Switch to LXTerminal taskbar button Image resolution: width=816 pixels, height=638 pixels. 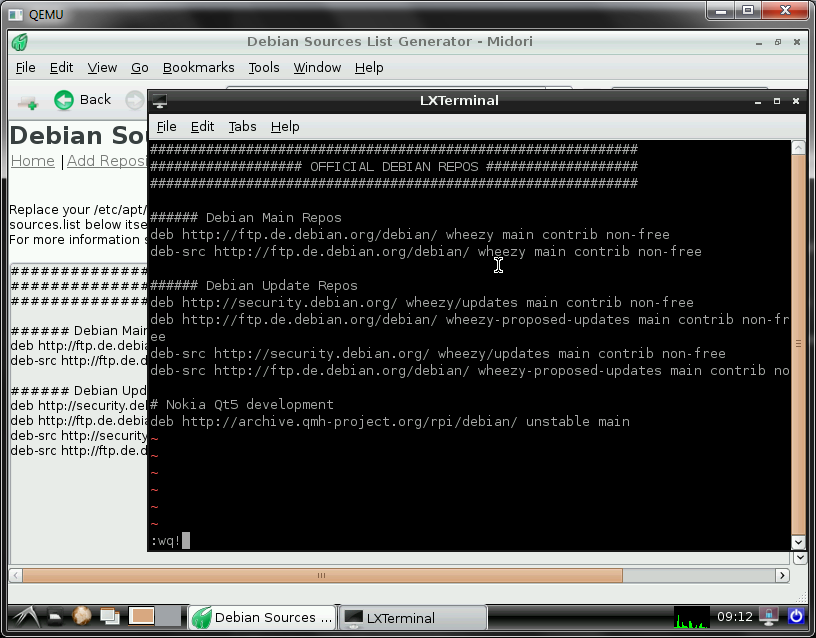click(413, 618)
